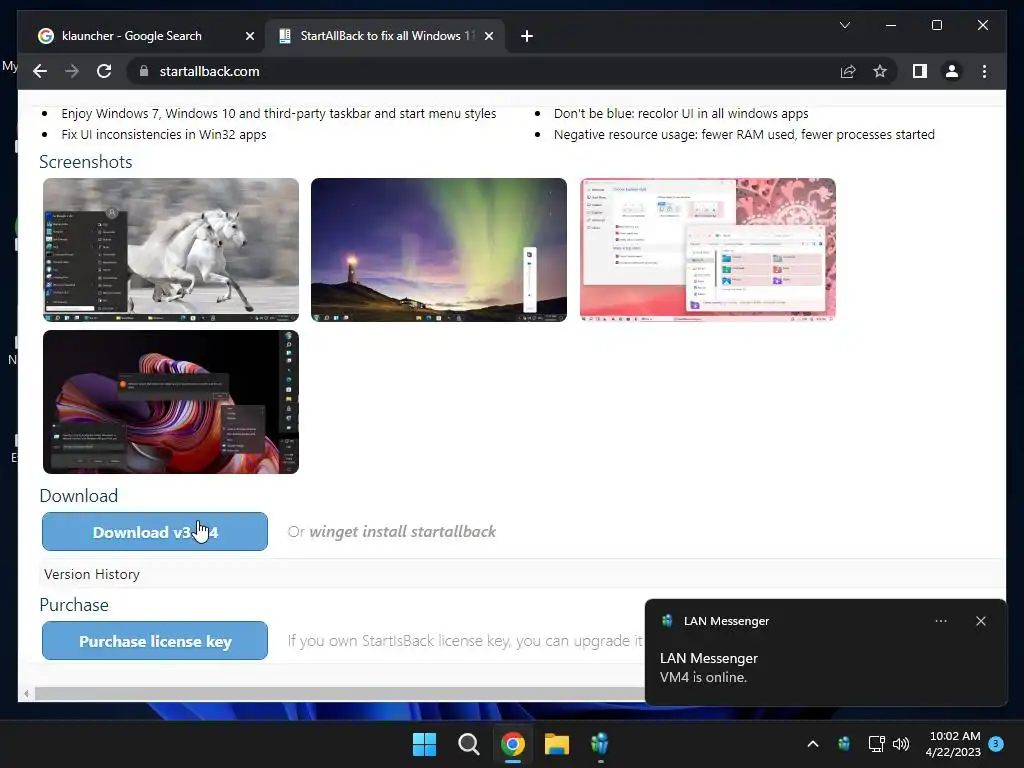Close the klauncher Google Search tab
The image size is (1024, 768).
point(249,36)
